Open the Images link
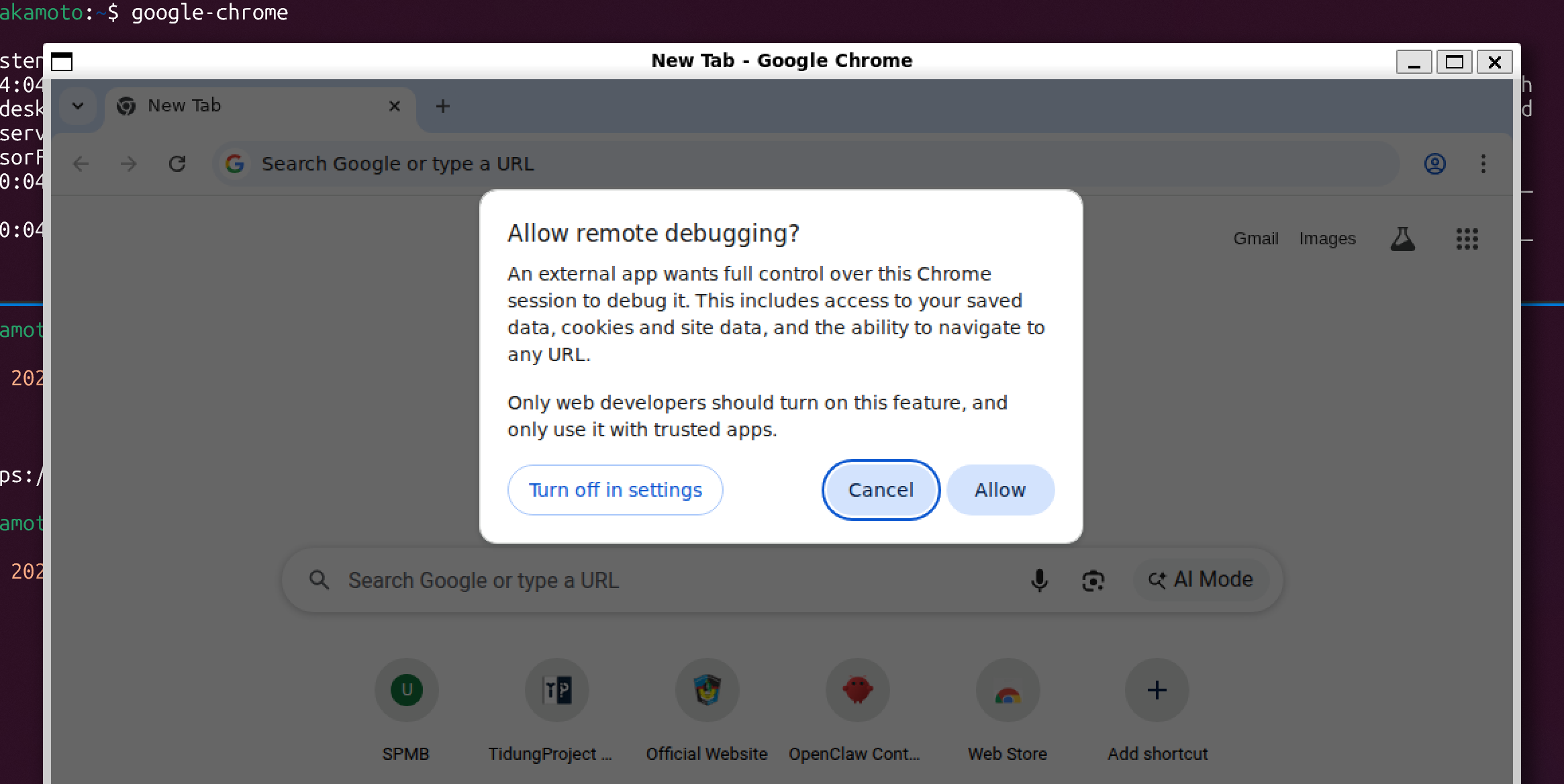 [1327, 238]
